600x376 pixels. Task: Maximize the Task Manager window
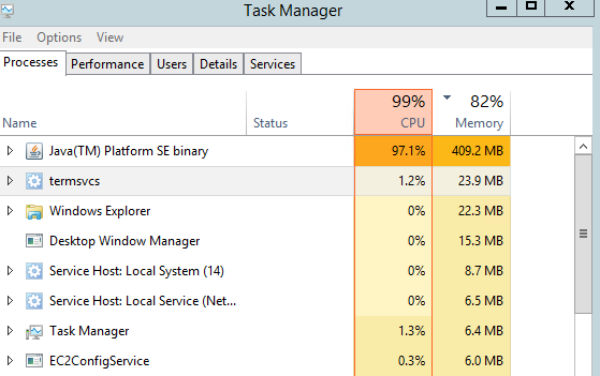coord(531,8)
